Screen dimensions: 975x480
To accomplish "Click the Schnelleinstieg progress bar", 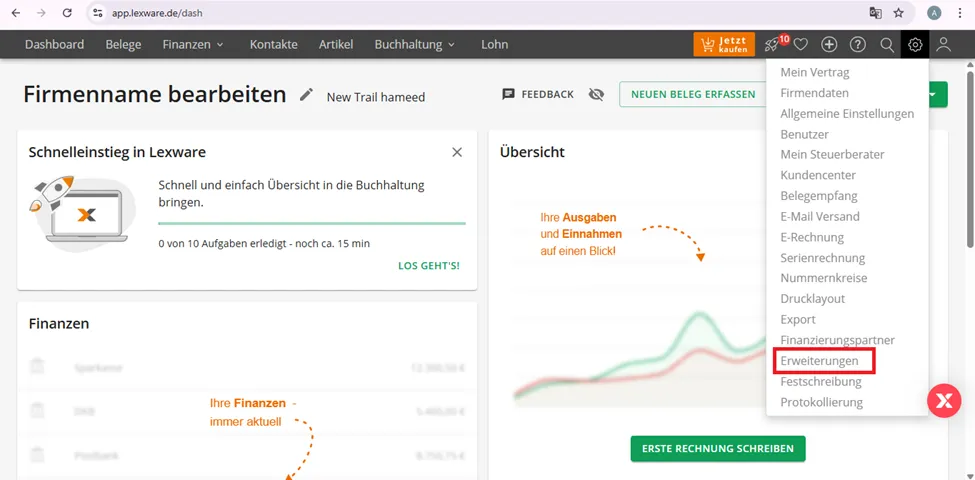I will 312,223.
